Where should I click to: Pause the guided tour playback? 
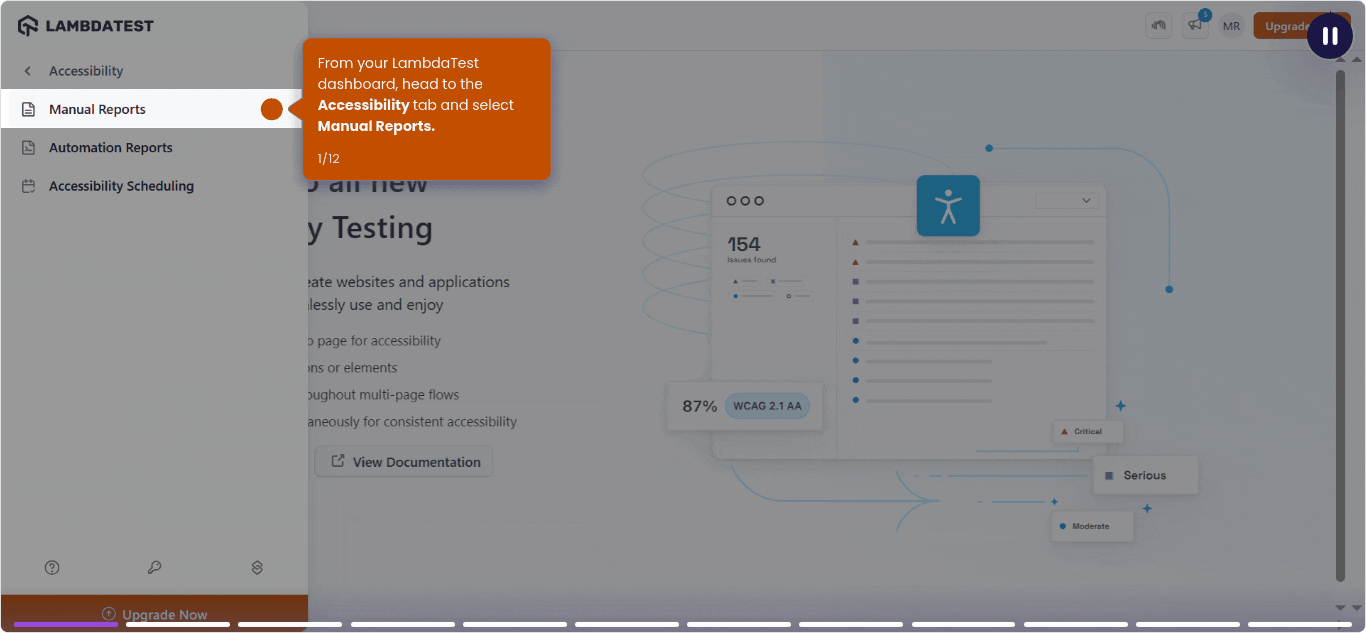coord(1330,36)
